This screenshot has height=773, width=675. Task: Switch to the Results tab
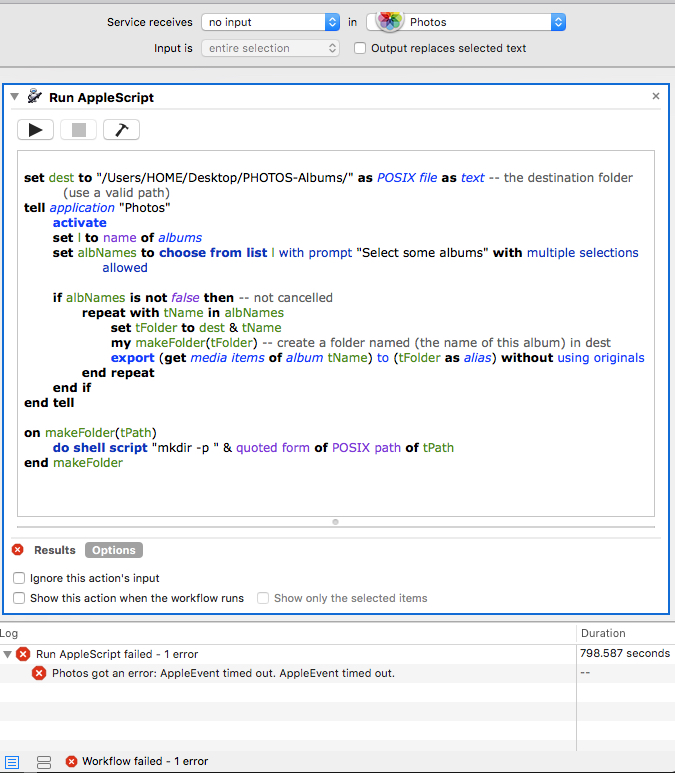[54, 550]
